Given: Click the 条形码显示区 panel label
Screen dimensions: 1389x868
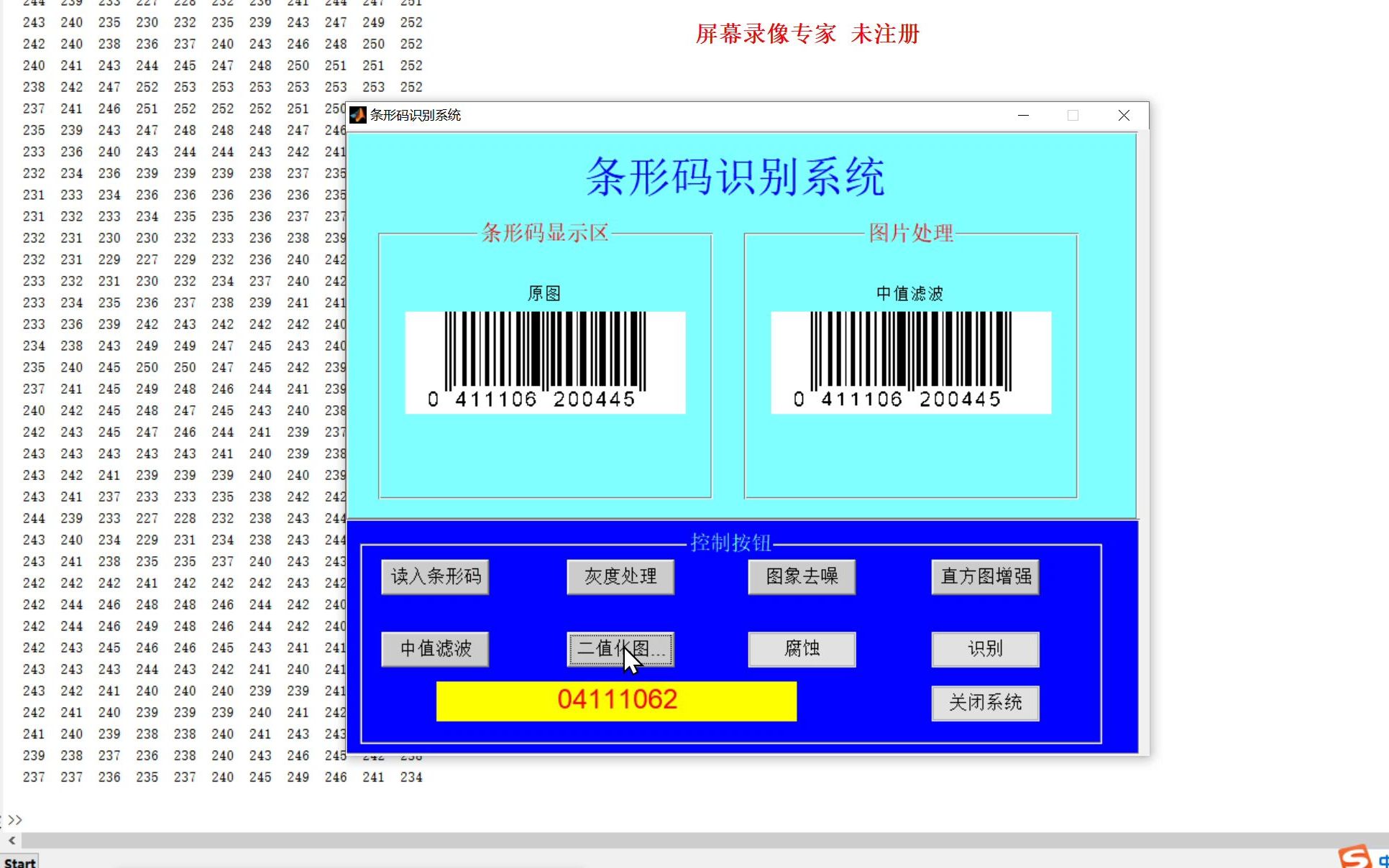Looking at the screenshot, I should pyautogui.click(x=545, y=233).
